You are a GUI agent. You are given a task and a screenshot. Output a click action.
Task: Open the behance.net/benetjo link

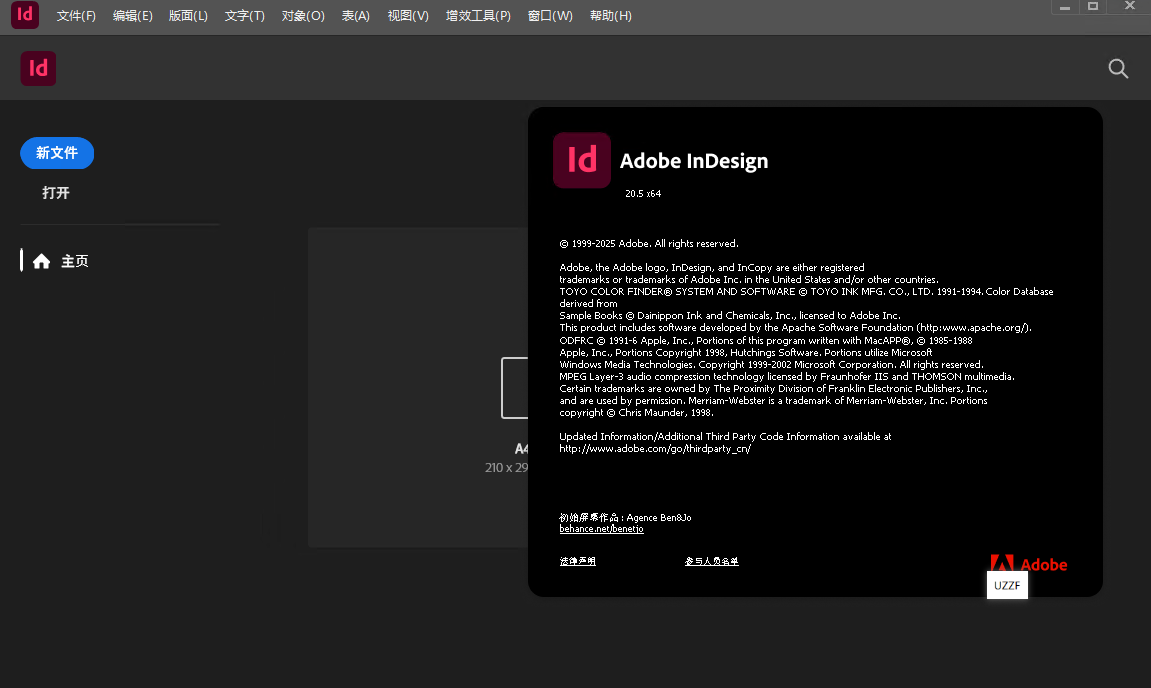601,528
